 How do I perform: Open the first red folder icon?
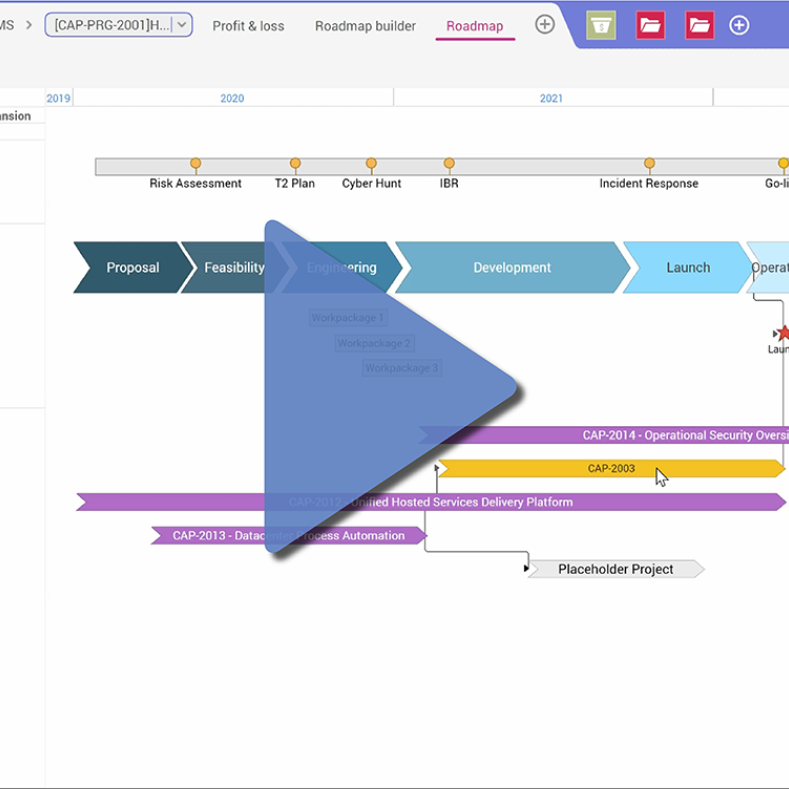tap(650, 25)
